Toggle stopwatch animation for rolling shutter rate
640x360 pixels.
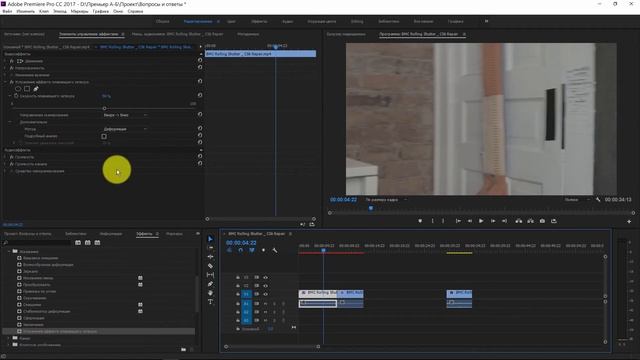pos(16,96)
